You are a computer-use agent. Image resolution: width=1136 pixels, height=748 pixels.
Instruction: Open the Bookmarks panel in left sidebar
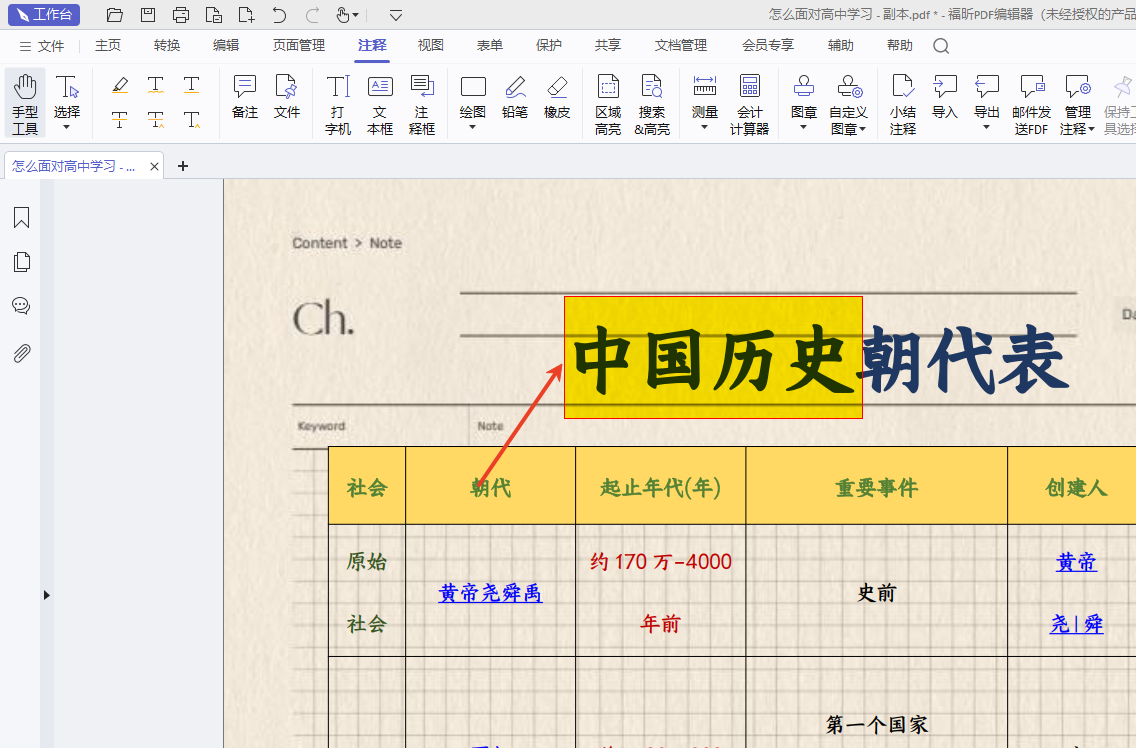[21, 218]
